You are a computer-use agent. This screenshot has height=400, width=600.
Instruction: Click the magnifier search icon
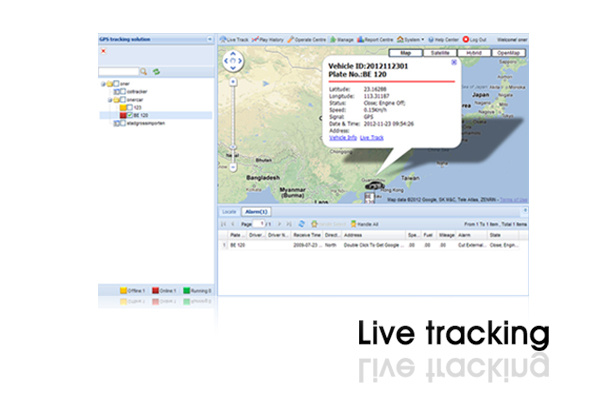tap(143, 72)
